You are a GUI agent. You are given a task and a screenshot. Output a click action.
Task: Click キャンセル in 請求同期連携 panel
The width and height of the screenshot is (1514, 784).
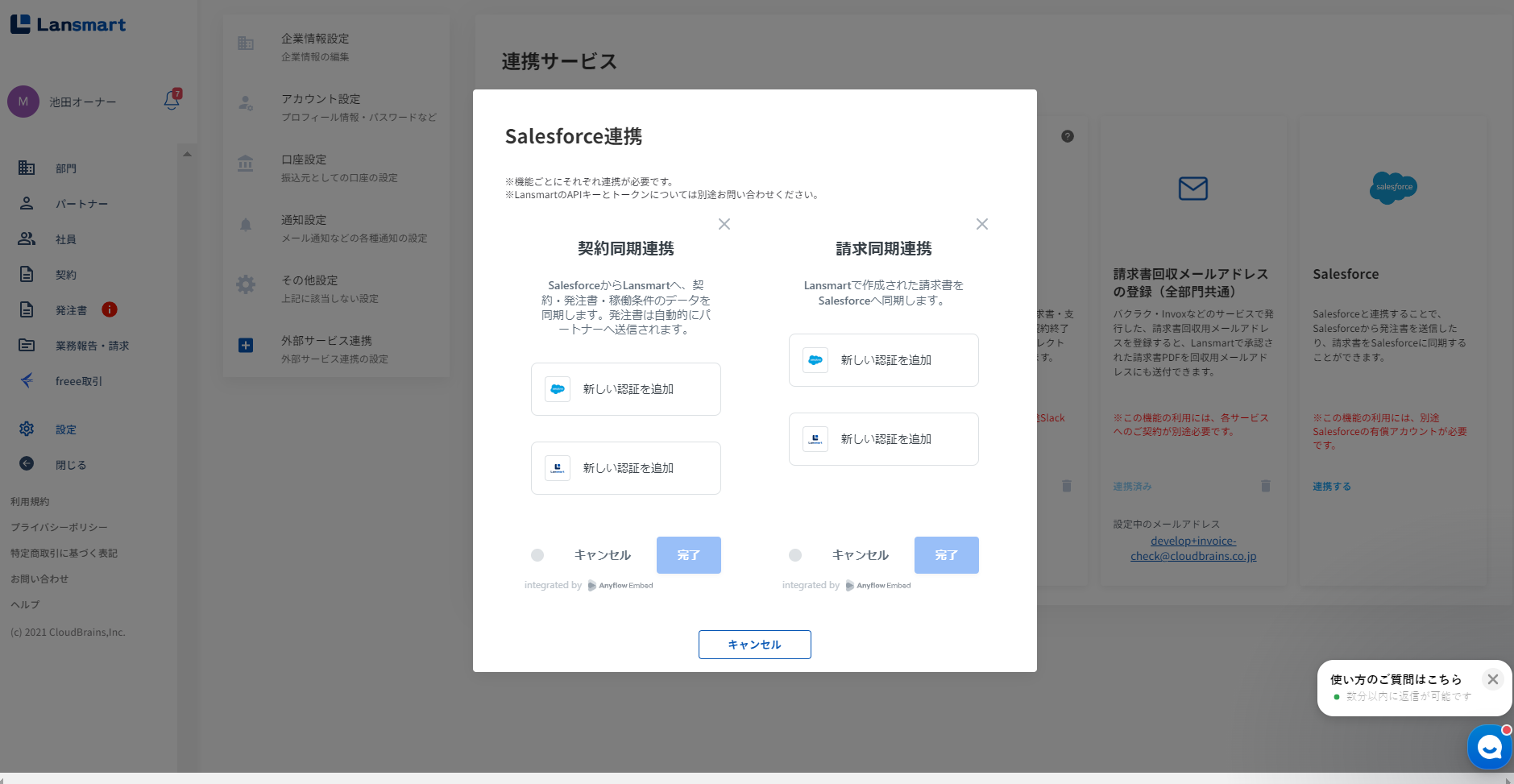click(861, 555)
